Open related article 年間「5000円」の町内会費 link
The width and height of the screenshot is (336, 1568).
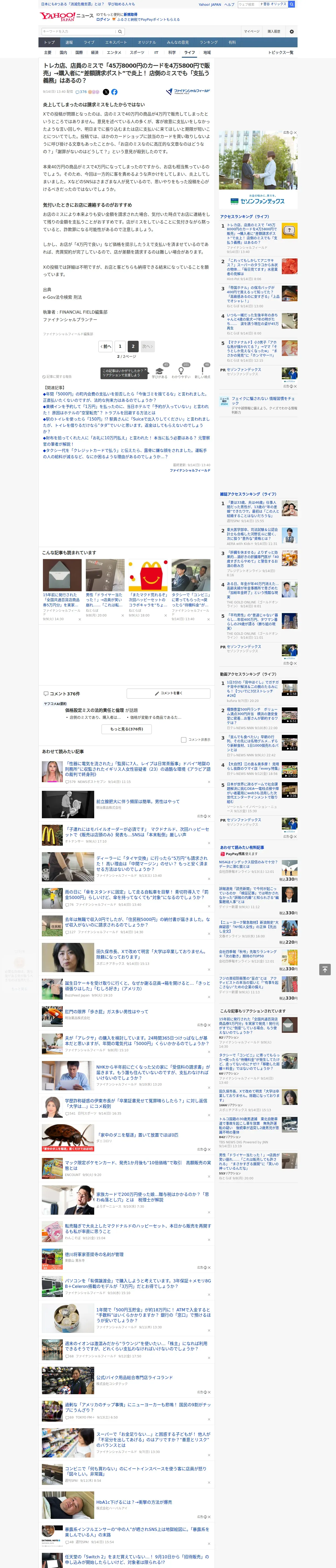click(x=126, y=397)
